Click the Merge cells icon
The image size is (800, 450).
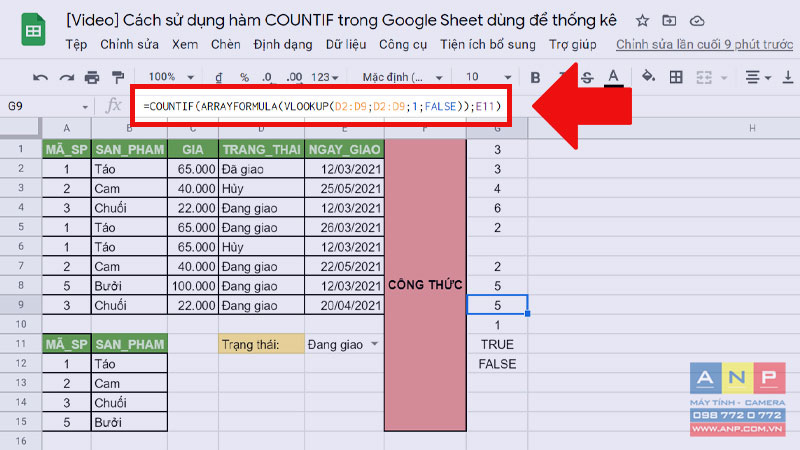[x=704, y=78]
